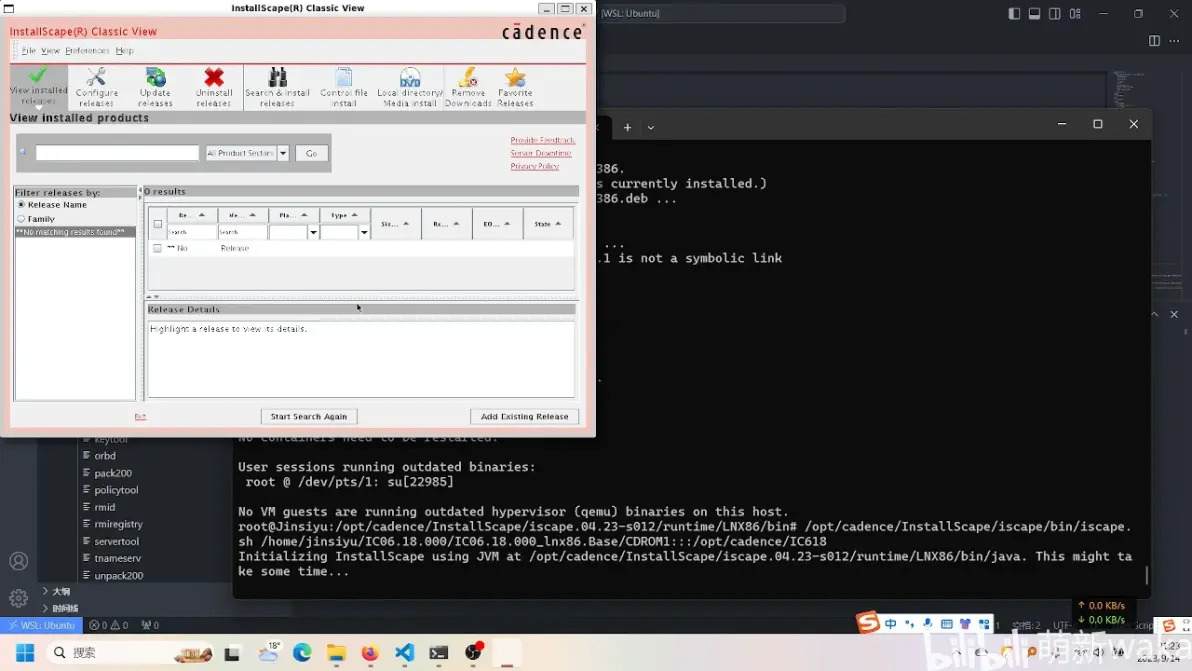The image size is (1192, 671).
Task: Split the VS Code editor
Action: point(1154,41)
